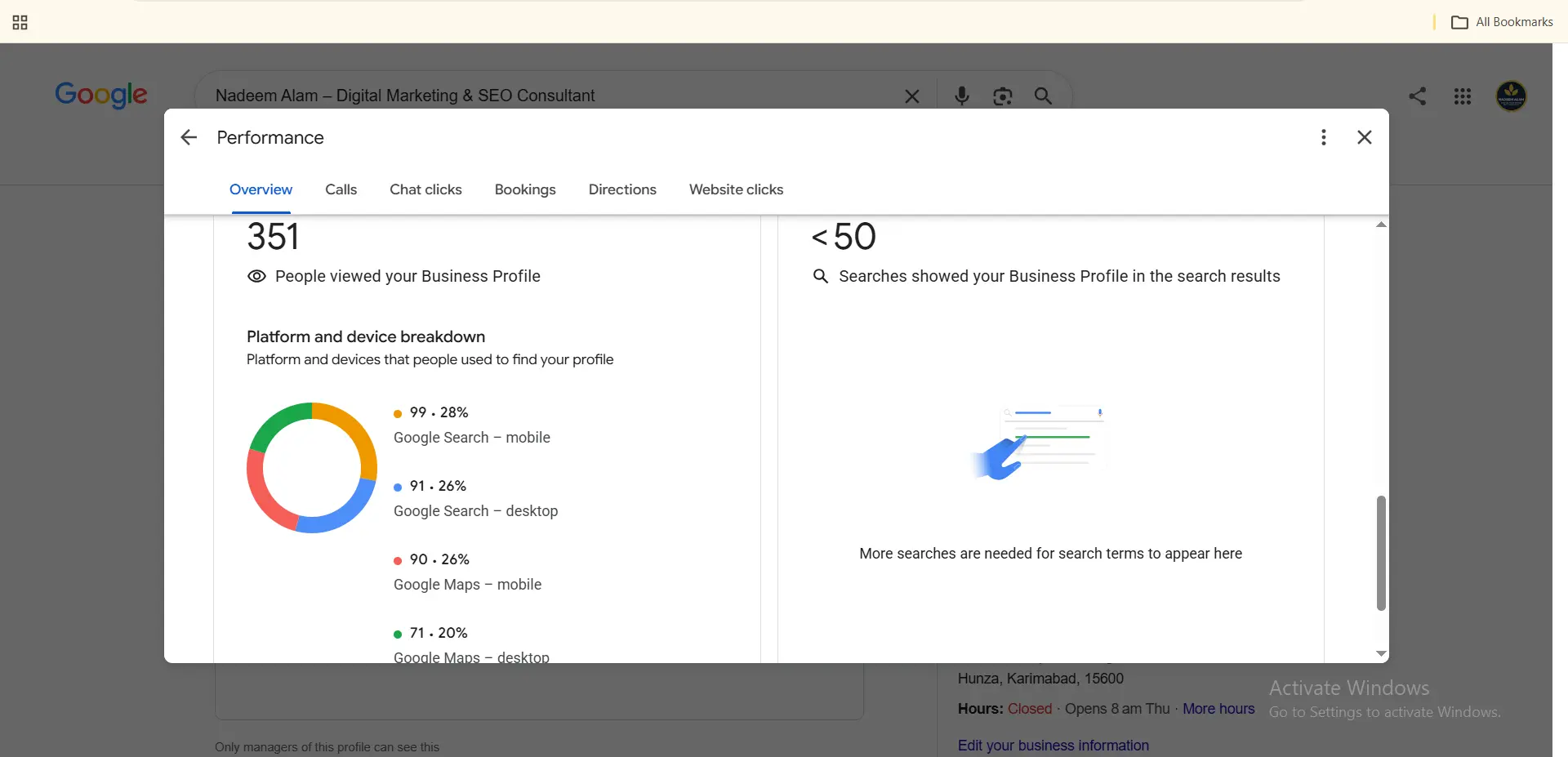This screenshot has height=757, width=1568.
Task: Click the 99 · 28% value
Action: coord(439,412)
